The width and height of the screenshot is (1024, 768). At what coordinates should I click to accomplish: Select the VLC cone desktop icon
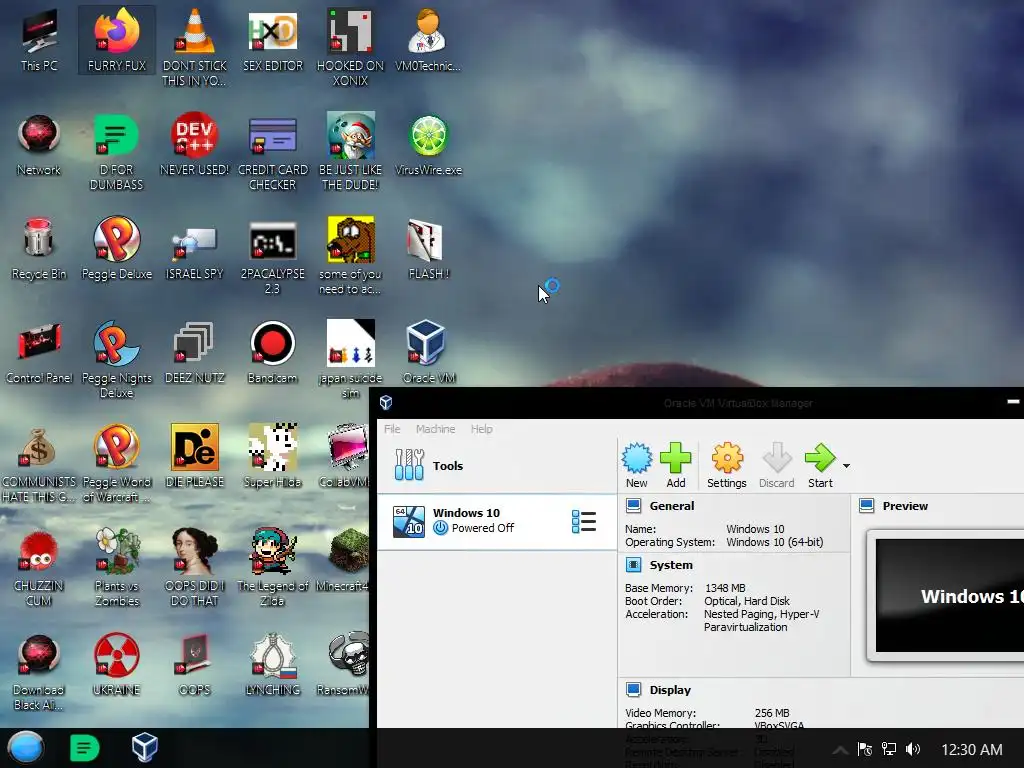click(x=195, y=47)
